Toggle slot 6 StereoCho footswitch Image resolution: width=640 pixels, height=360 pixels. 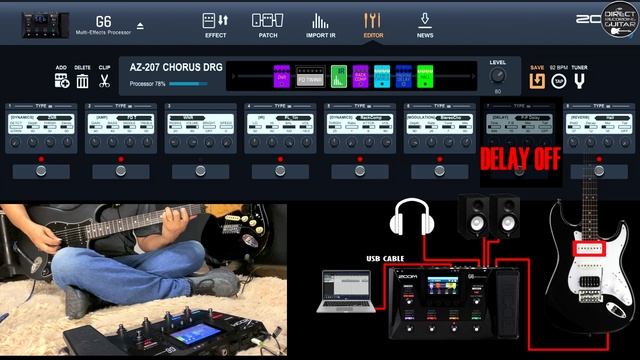click(x=440, y=171)
